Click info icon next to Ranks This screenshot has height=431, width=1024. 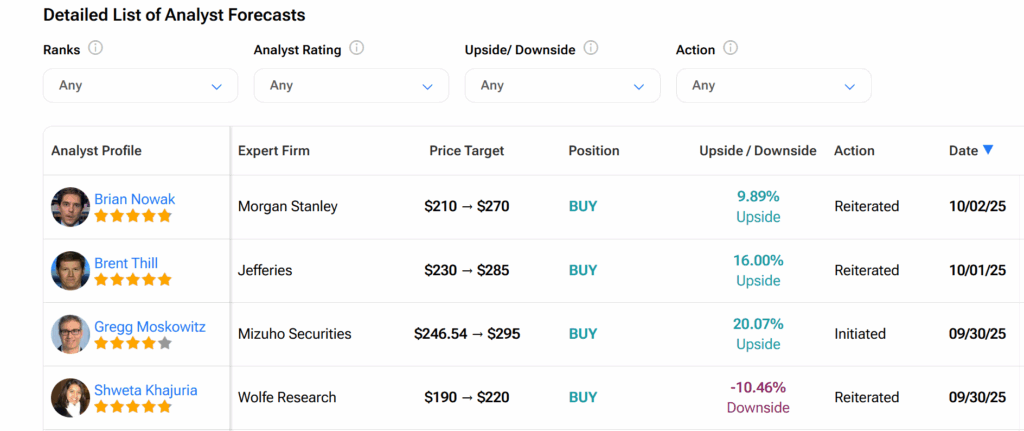click(x=96, y=48)
